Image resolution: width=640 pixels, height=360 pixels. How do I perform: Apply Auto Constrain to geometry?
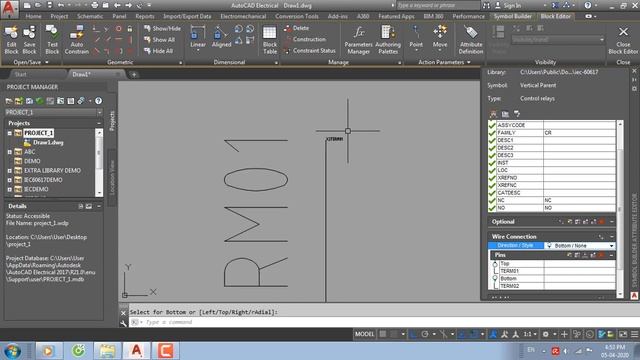click(x=76, y=40)
